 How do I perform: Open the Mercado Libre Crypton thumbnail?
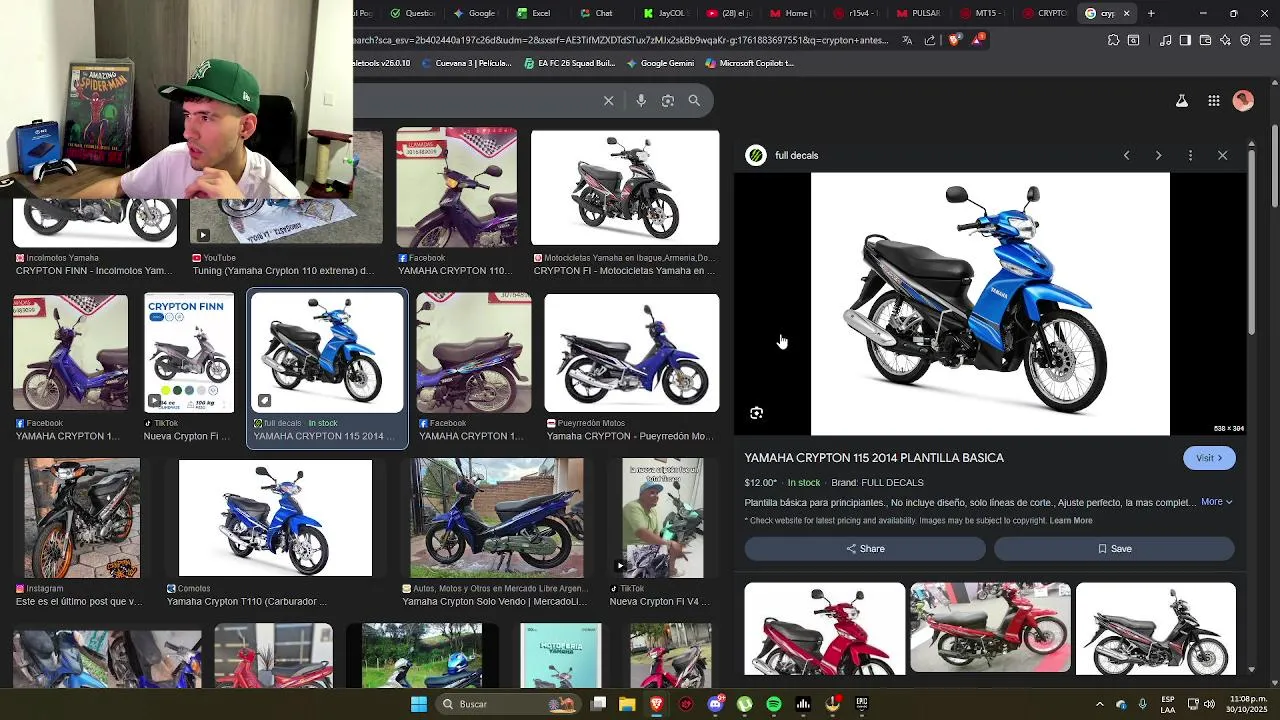(497, 518)
